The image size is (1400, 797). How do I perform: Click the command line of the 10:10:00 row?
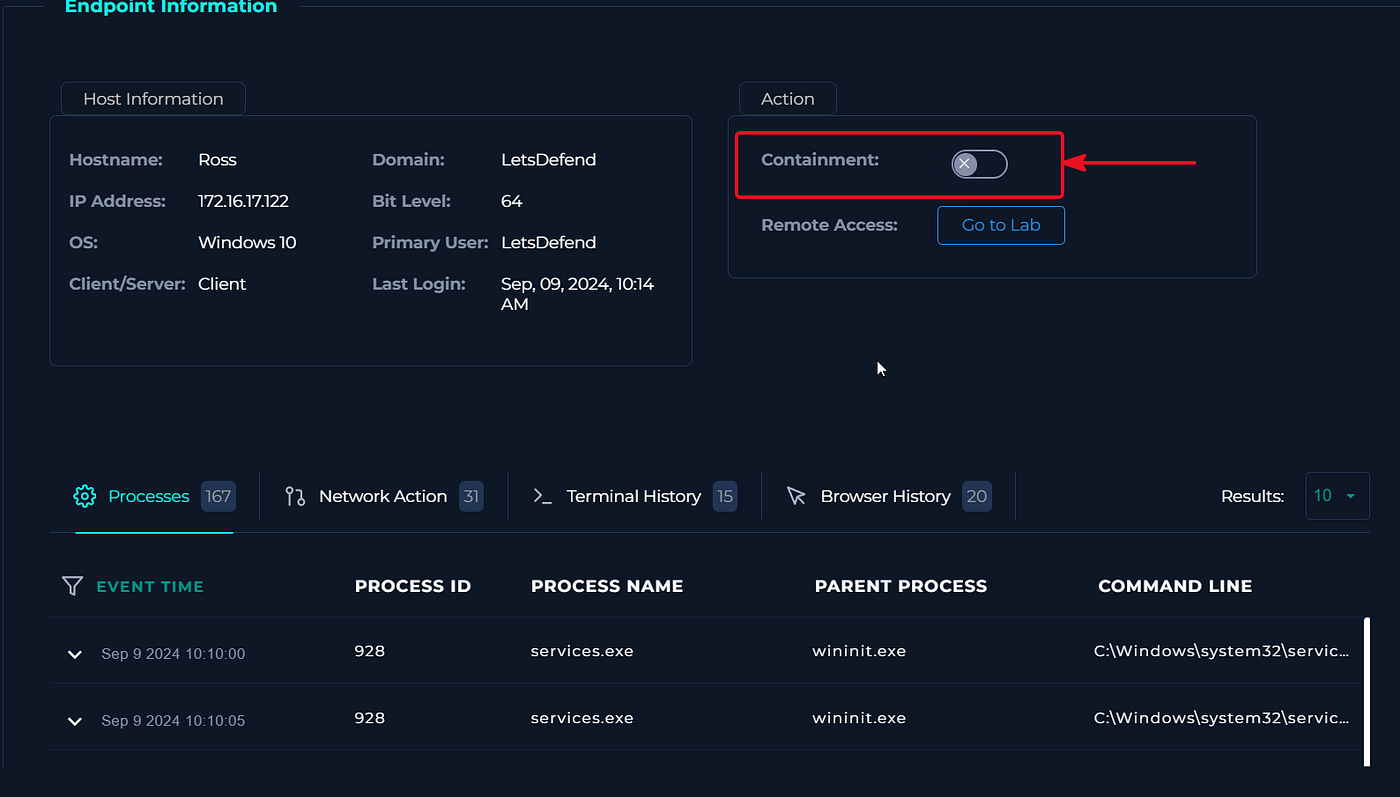(x=1221, y=651)
